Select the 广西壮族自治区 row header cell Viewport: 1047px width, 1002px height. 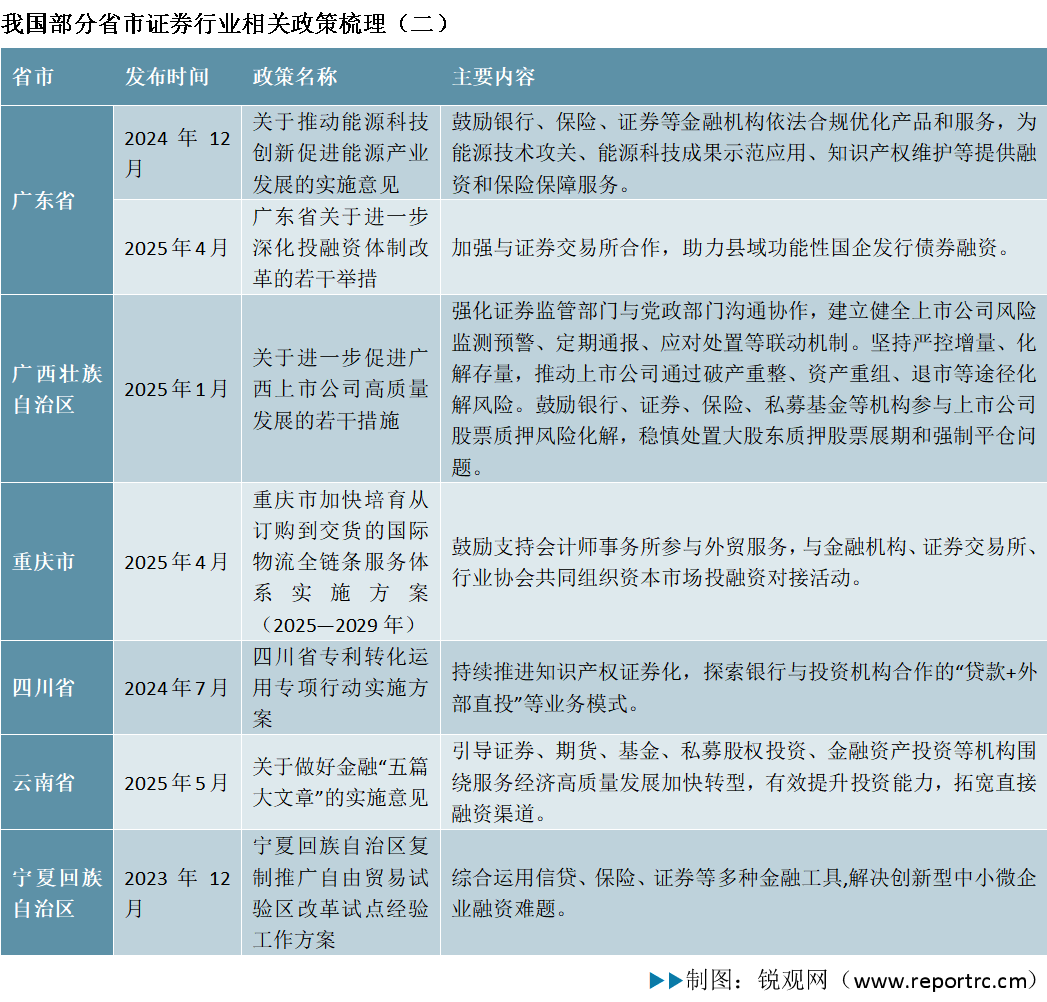click(55, 390)
